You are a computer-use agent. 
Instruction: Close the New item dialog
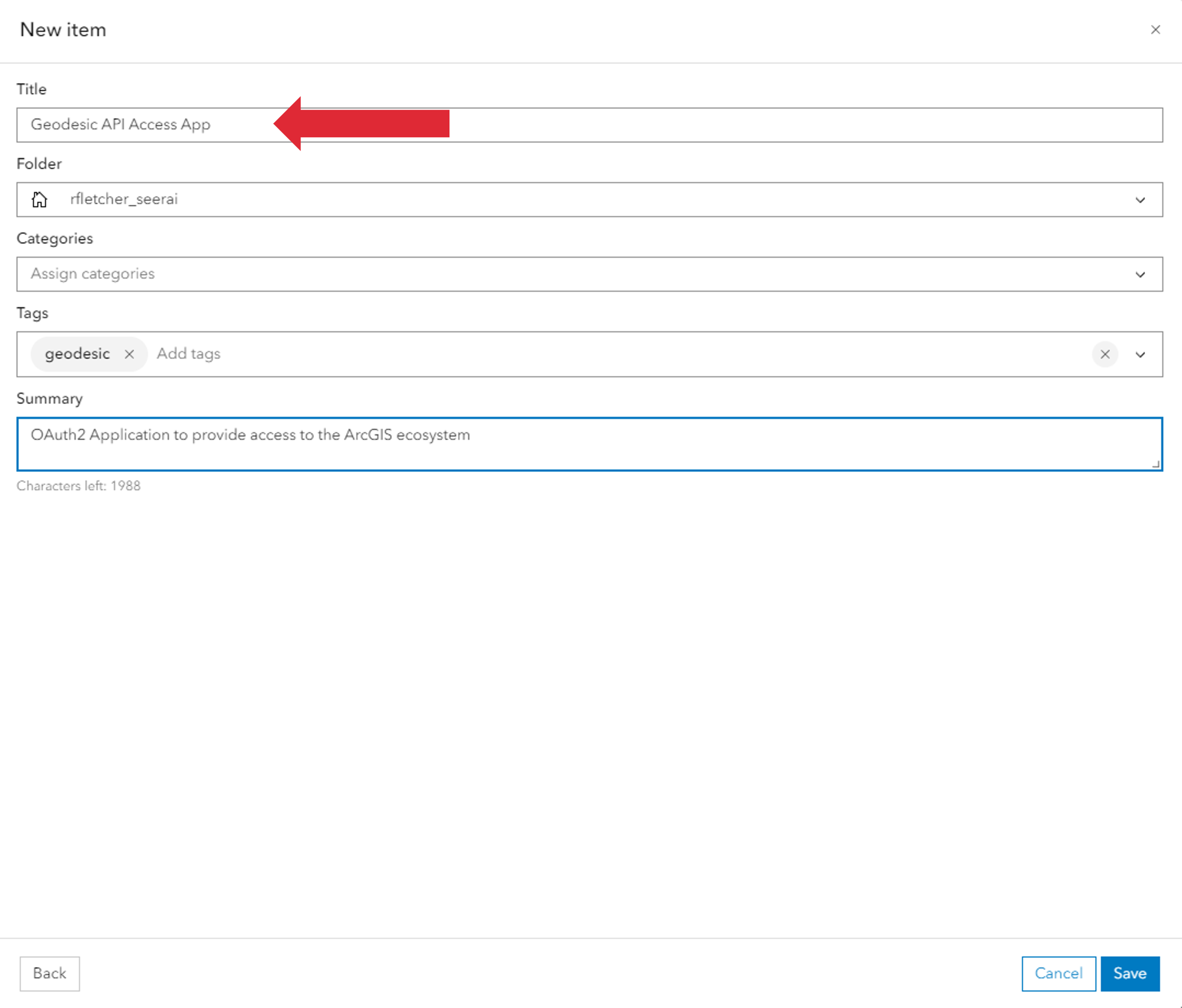pos(1155,30)
